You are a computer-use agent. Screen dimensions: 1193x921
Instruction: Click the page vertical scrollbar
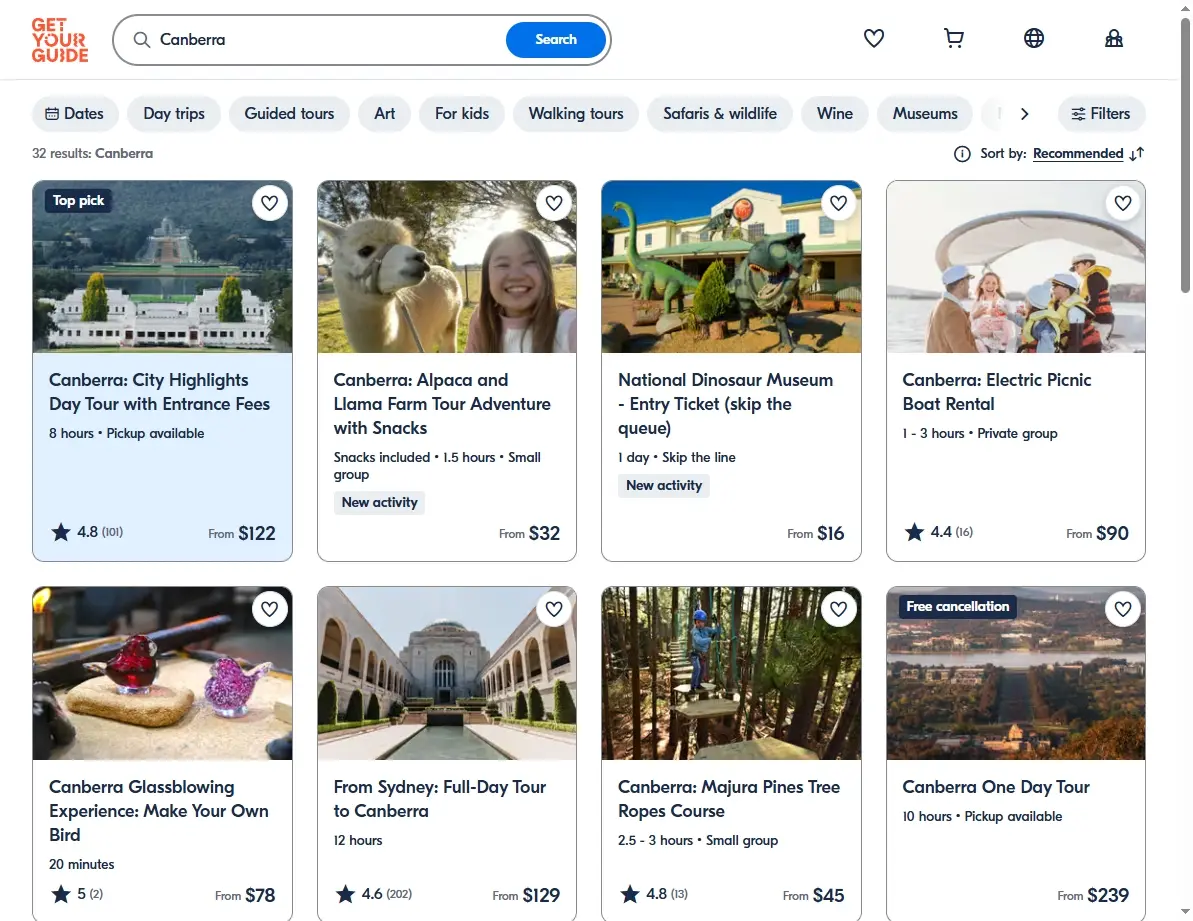[1185, 156]
